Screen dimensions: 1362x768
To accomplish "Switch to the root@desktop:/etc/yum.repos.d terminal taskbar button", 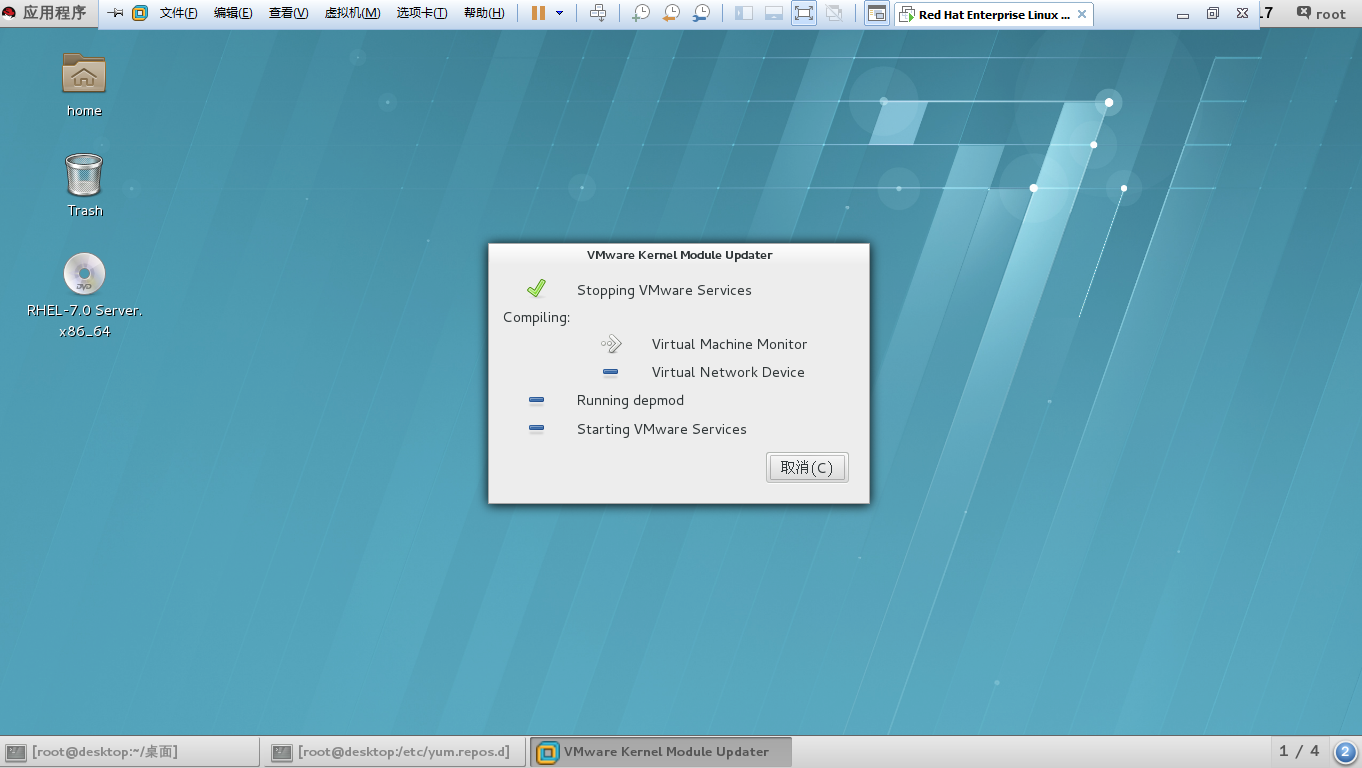I will coord(394,752).
